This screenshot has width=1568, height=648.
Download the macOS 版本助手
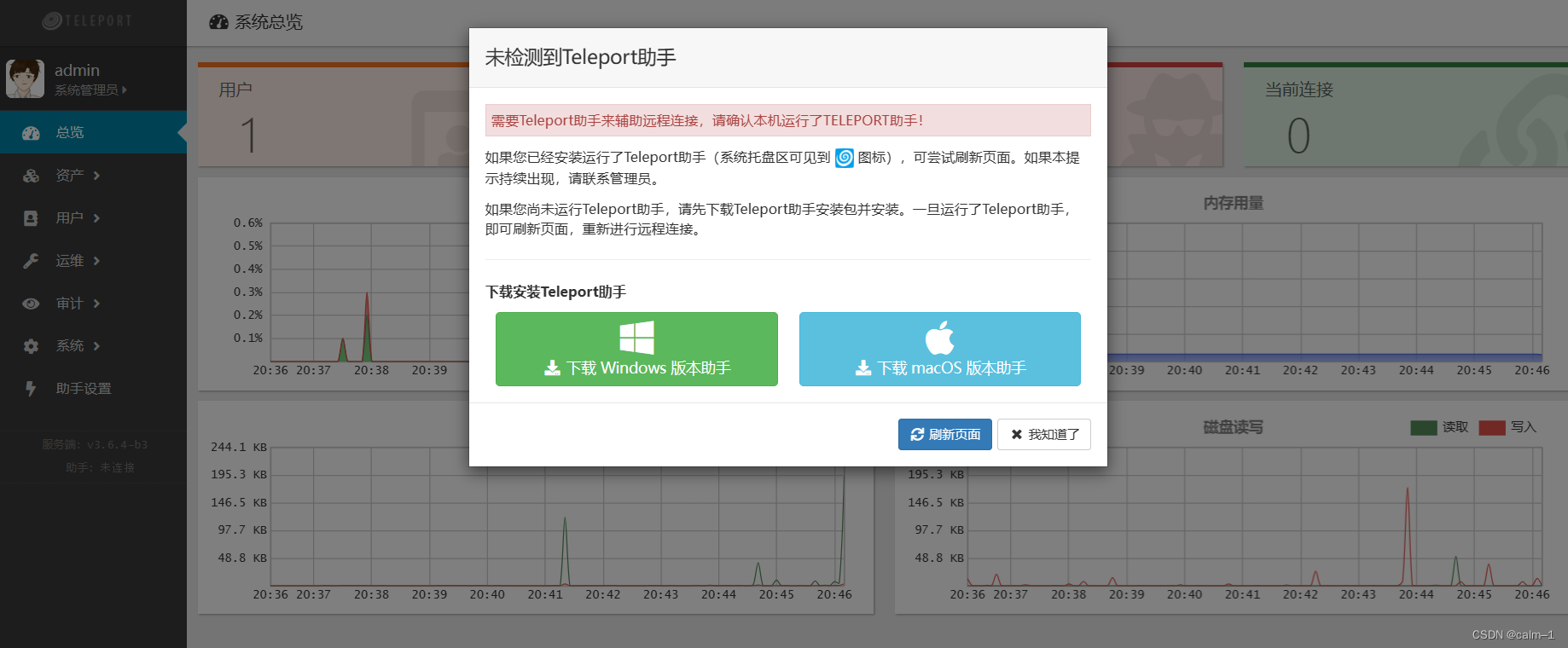(940, 349)
